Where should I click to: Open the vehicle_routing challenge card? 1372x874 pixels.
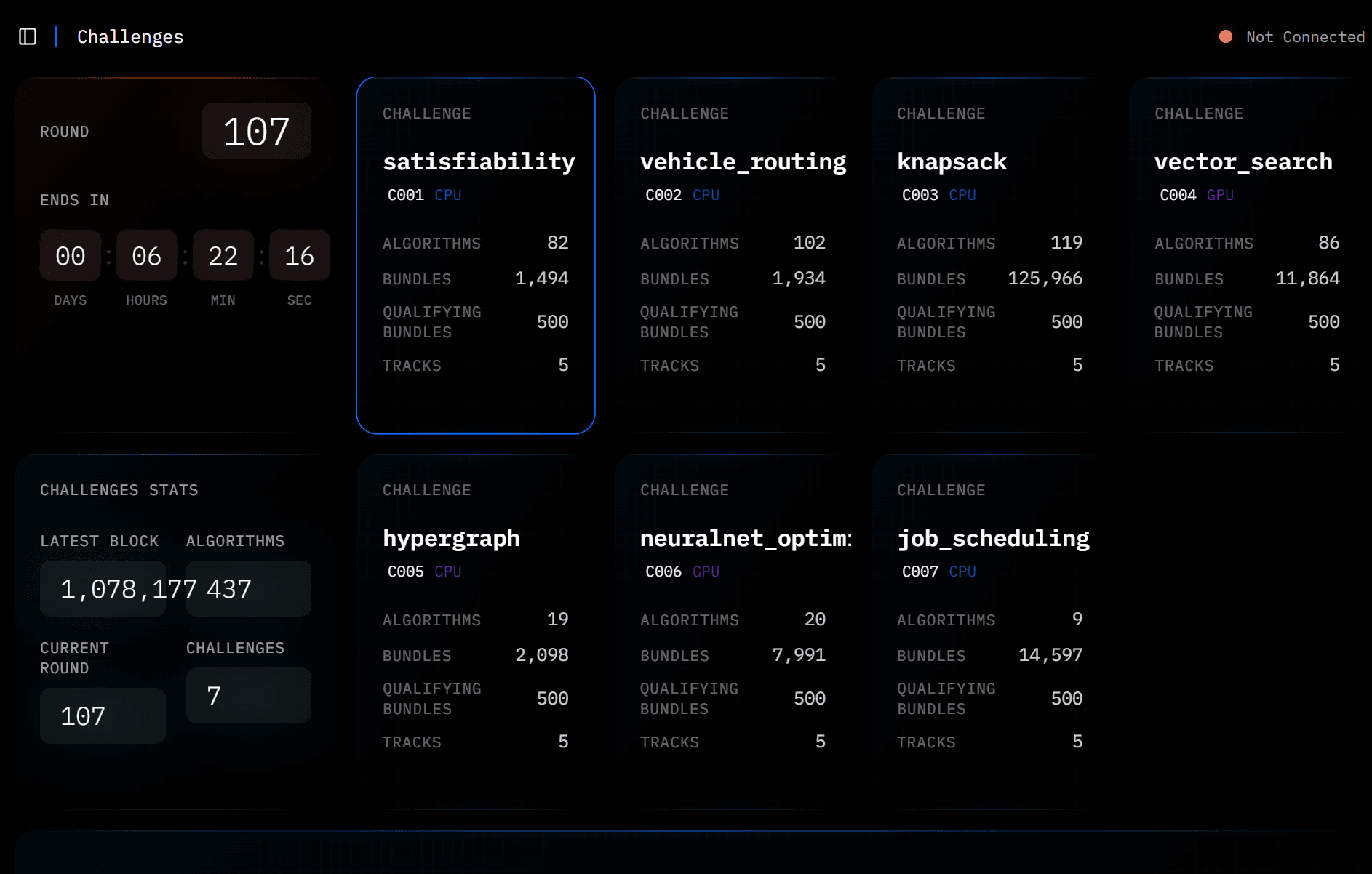click(x=733, y=254)
